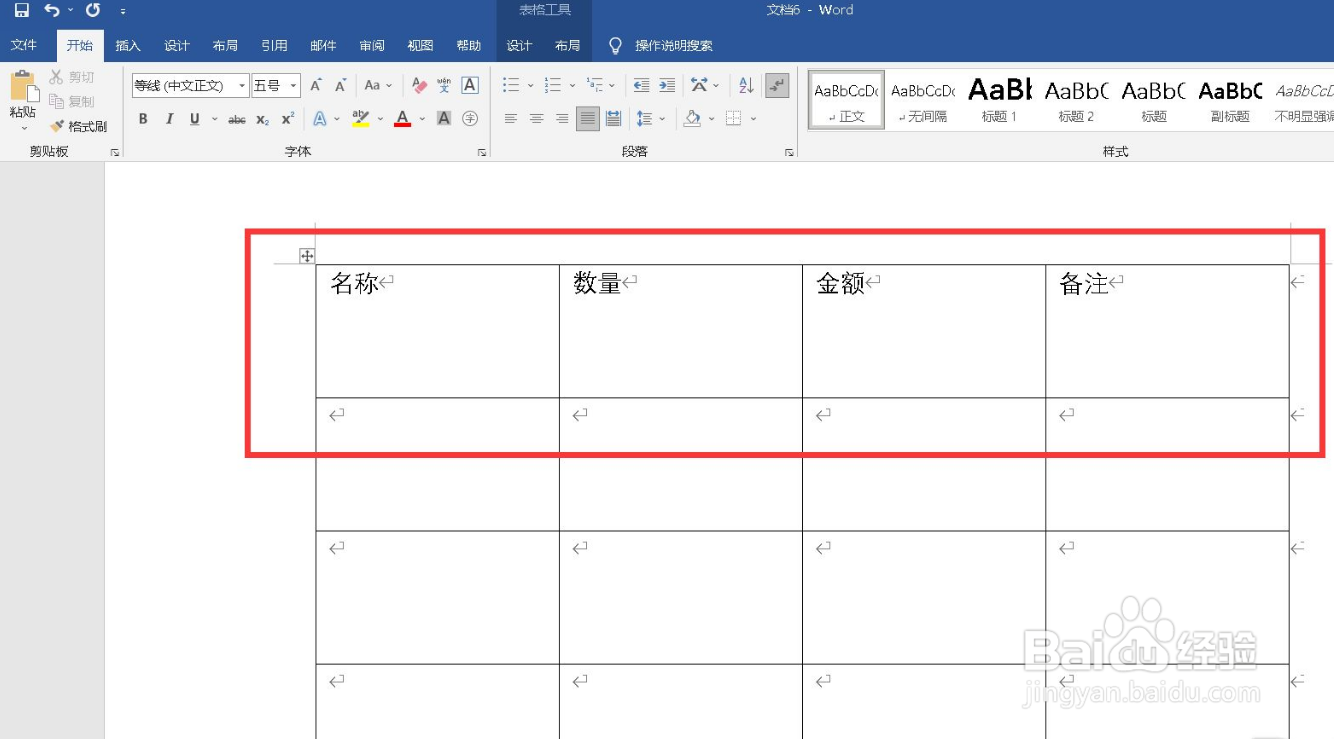Switch to the 引用 (References) tab
Image resolution: width=1334 pixels, height=739 pixels.
pos(274,46)
